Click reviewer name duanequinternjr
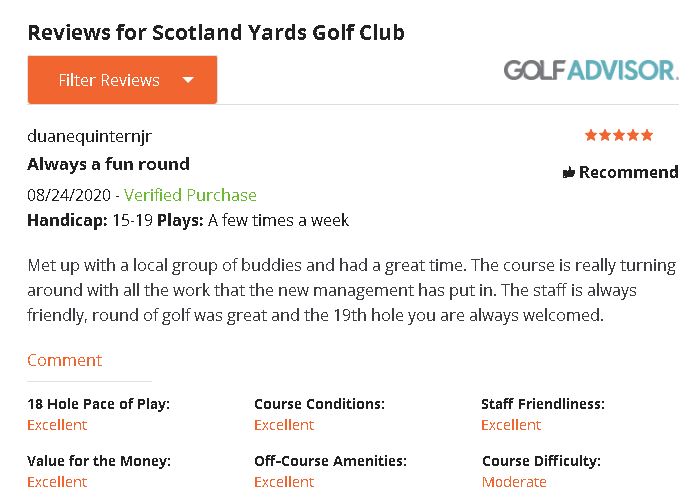 point(89,136)
